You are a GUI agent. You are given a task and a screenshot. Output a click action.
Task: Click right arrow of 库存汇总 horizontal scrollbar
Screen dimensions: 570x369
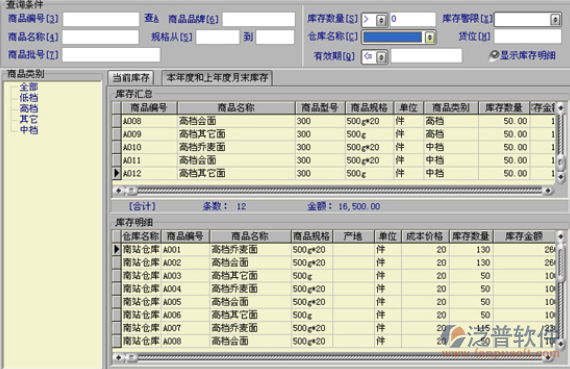pos(548,190)
